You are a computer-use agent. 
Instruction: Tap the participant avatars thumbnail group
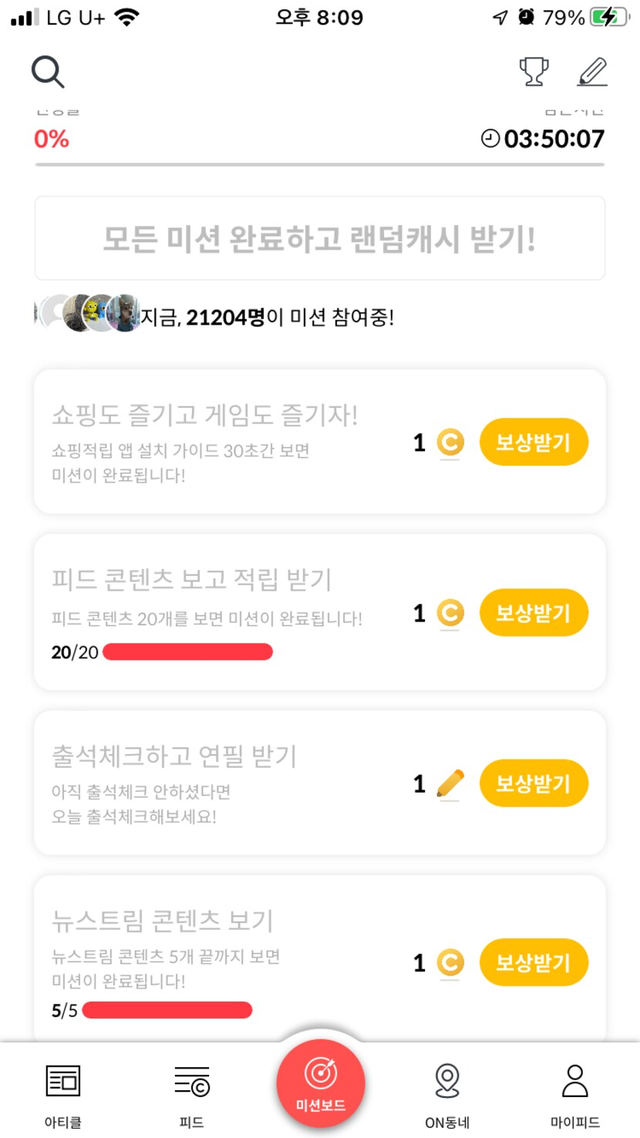[88, 314]
